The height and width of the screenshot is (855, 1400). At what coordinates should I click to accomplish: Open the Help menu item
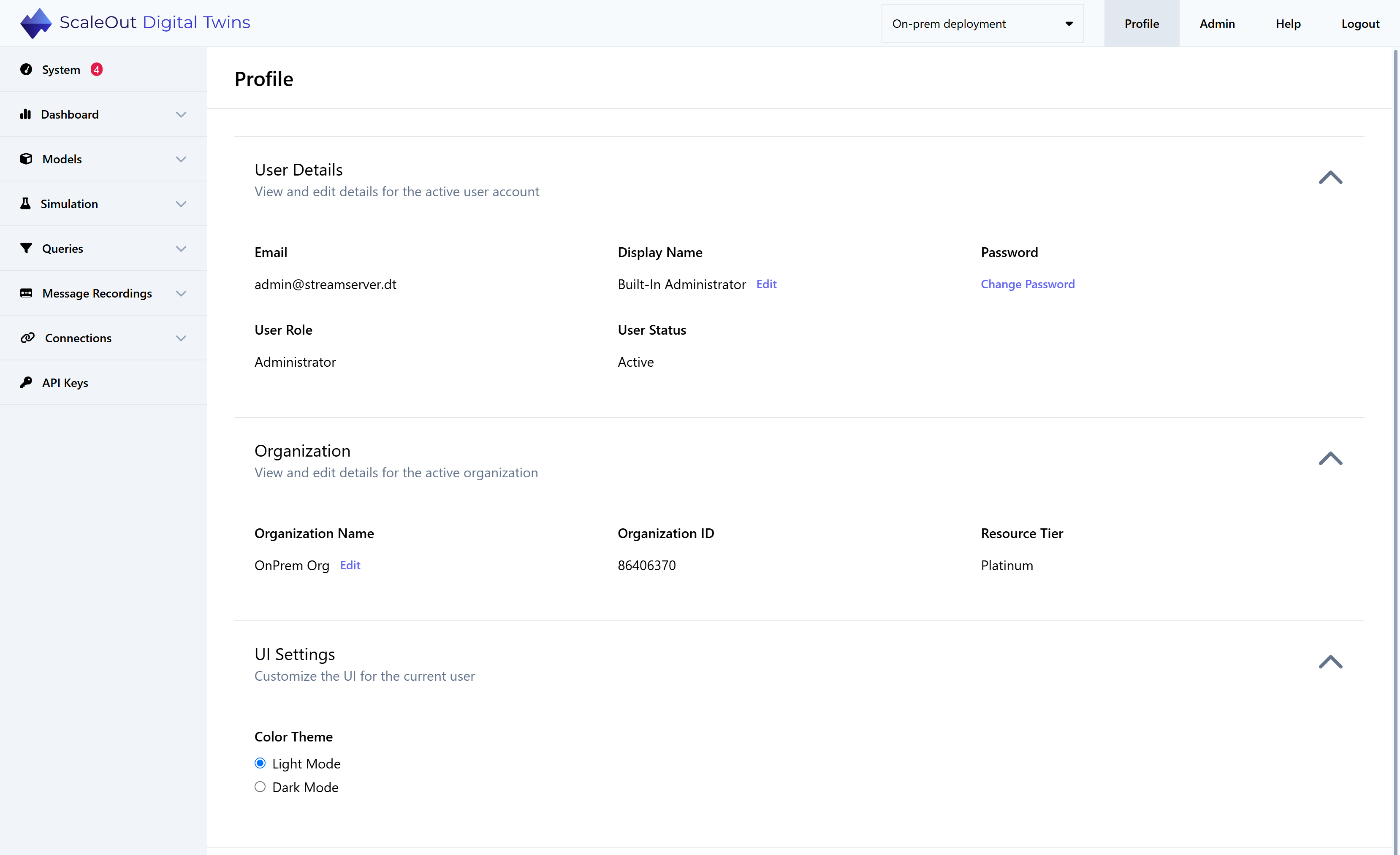click(x=1288, y=23)
